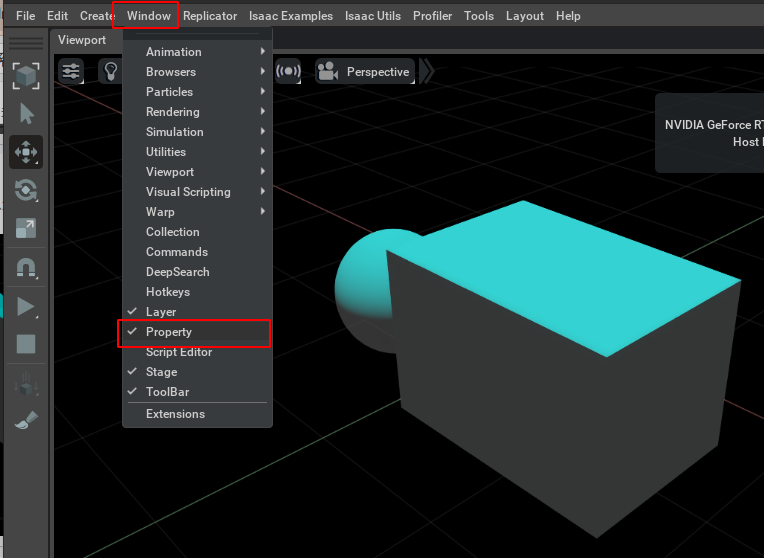Select the cyan sphere in the viewport
Image resolution: width=764 pixels, height=558 pixels.
click(x=363, y=288)
